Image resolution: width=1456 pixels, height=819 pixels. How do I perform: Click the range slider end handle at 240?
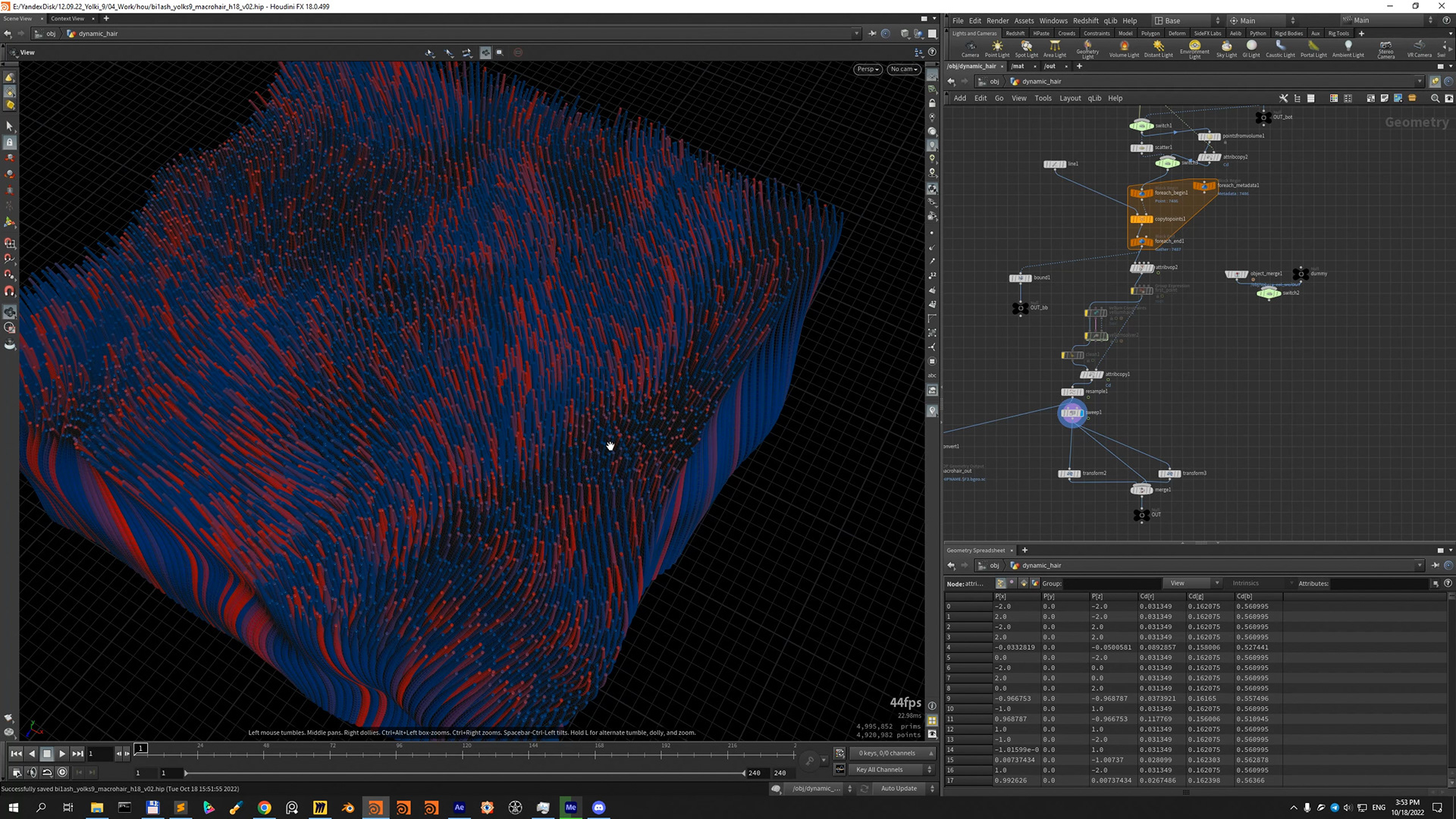click(744, 773)
